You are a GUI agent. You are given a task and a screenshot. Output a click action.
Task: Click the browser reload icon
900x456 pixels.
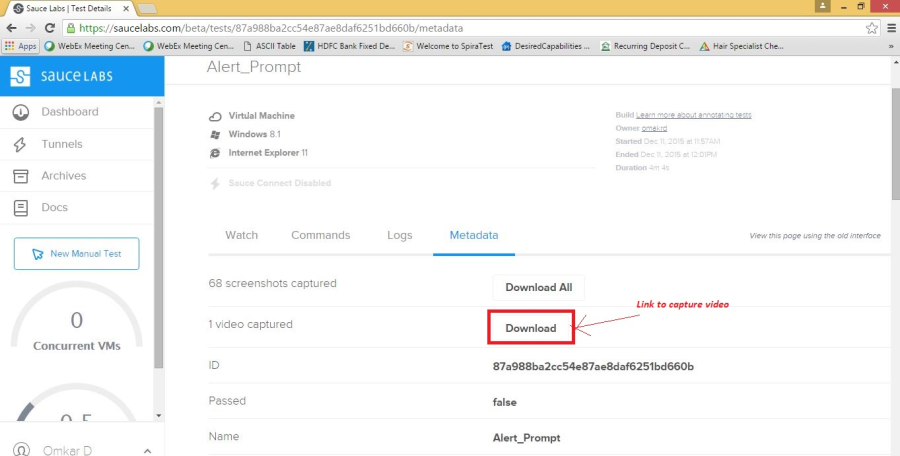[50, 28]
